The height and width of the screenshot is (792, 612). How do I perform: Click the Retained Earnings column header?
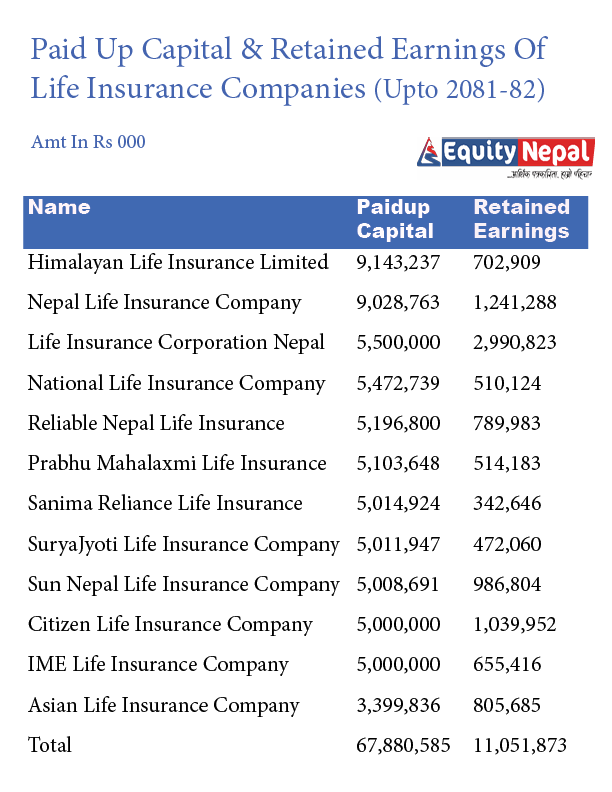[521, 219]
